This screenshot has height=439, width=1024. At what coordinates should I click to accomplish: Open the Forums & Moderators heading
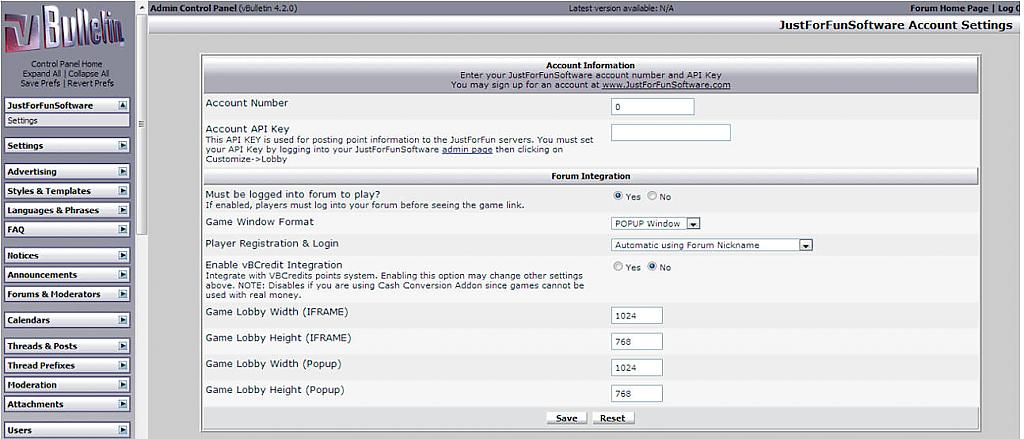[x=54, y=294]
